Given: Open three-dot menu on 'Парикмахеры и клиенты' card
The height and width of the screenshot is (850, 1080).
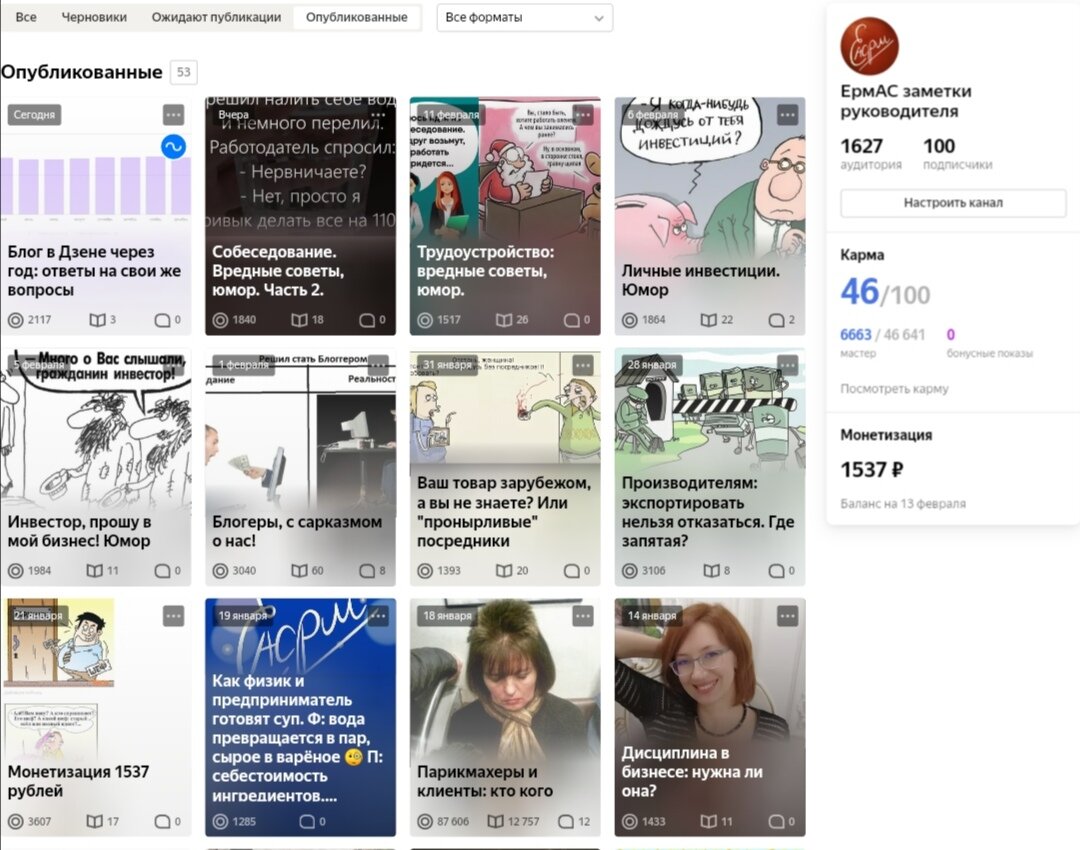Looking at the screenshot, I should pos(583,616).
